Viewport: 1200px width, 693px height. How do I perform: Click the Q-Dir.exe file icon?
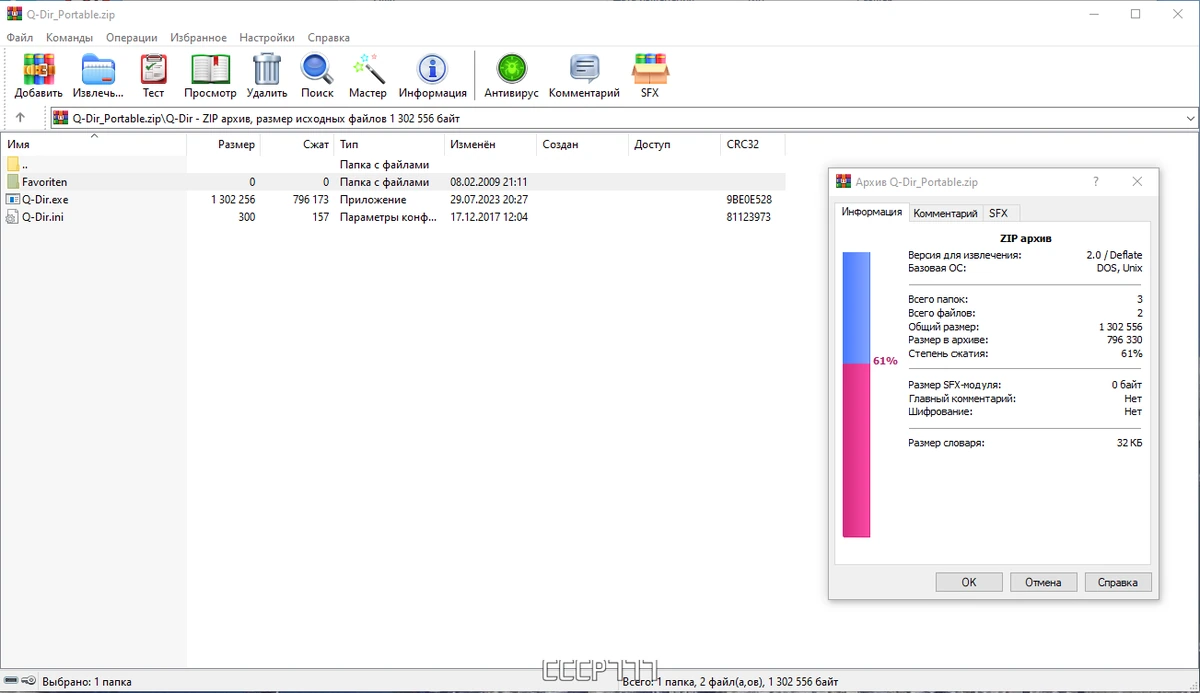[13, 199]
